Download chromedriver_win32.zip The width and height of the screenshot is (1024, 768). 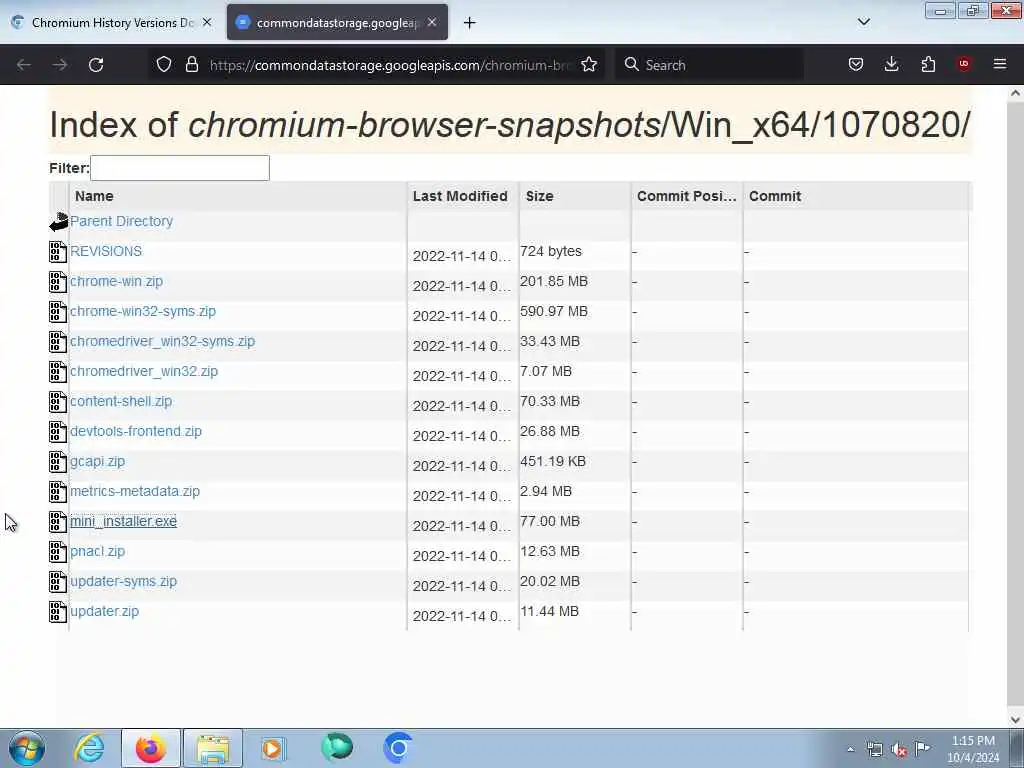144,372
